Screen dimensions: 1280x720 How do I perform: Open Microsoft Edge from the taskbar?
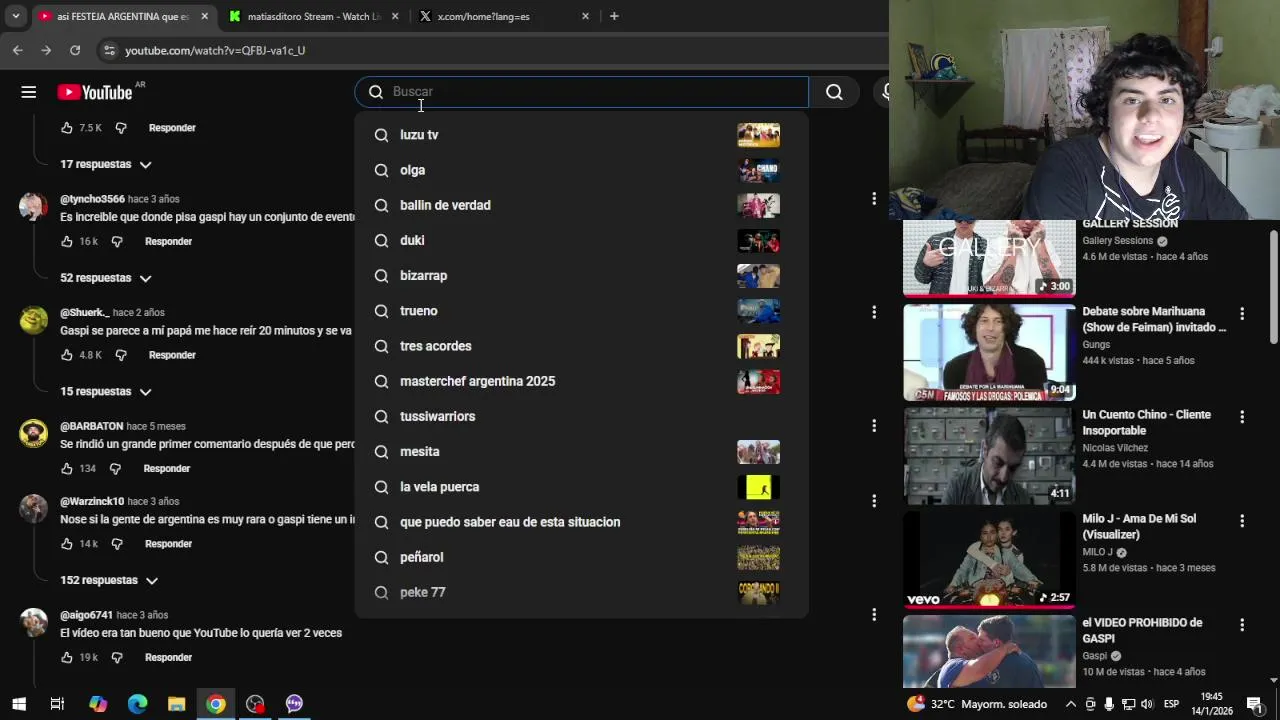pyautogui.click(x=137, y=704)
